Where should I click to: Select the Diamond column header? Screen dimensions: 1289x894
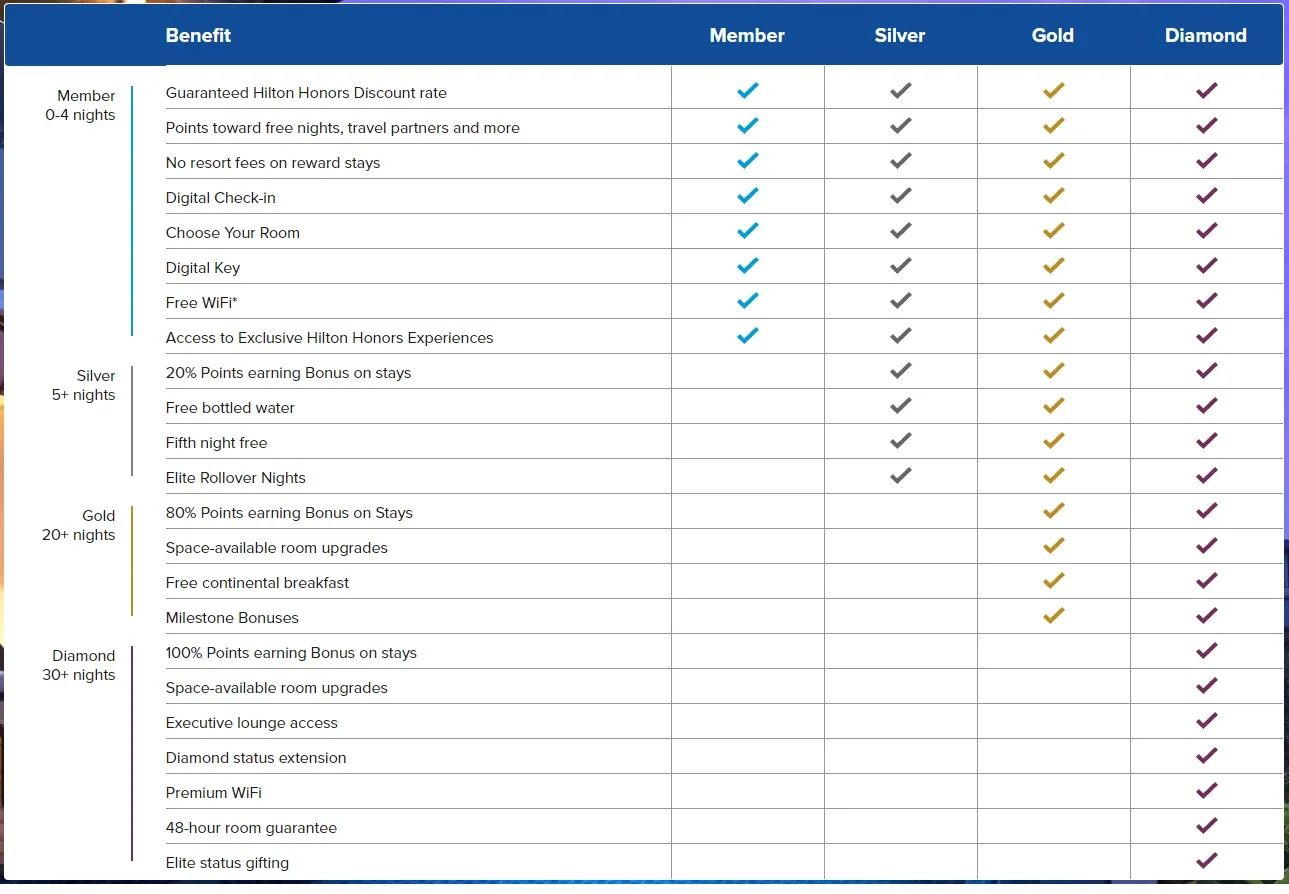pyautogui.click(x=1206, y=36)
